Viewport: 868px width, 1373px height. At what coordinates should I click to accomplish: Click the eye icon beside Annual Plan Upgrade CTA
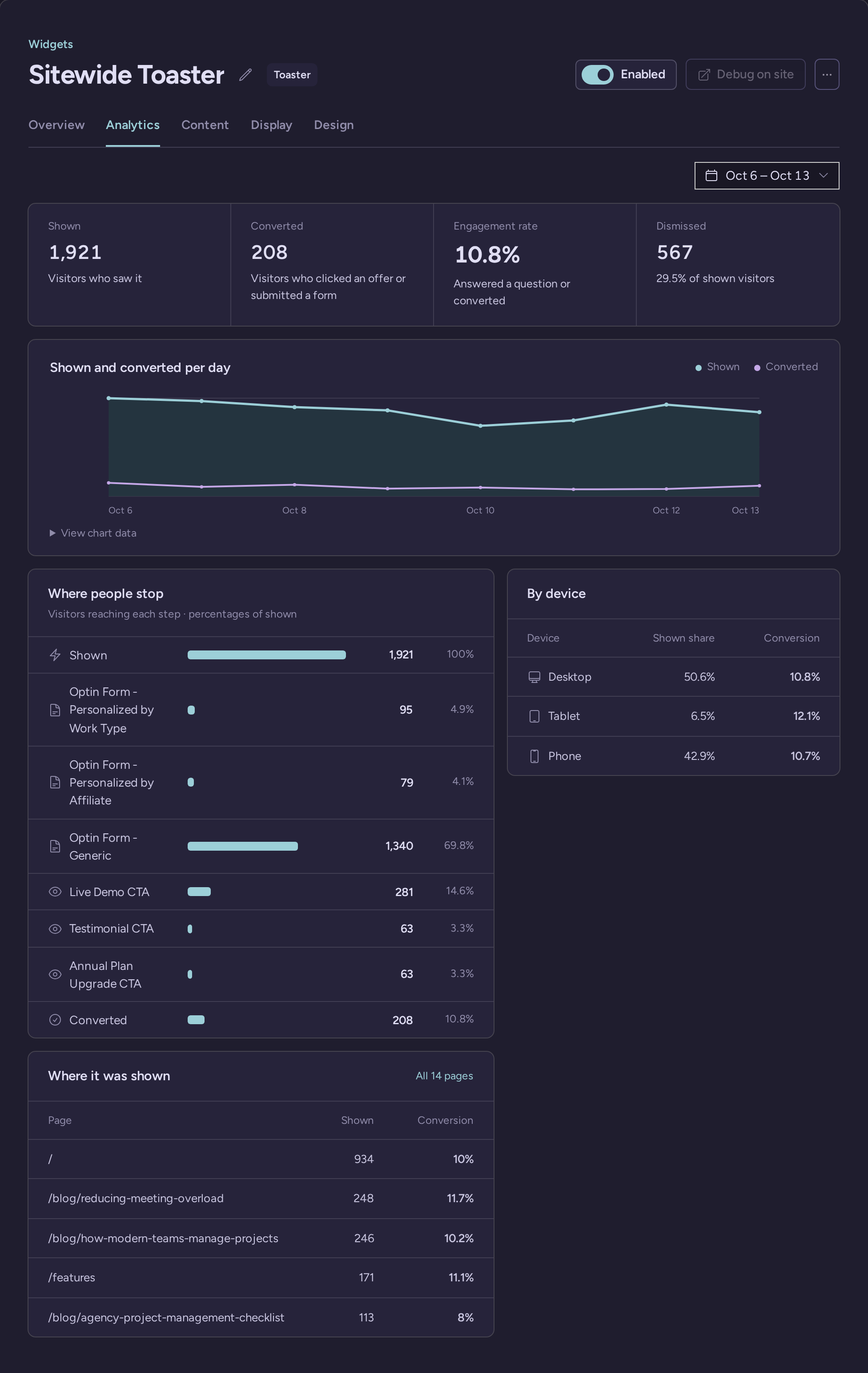click(55, 974)
